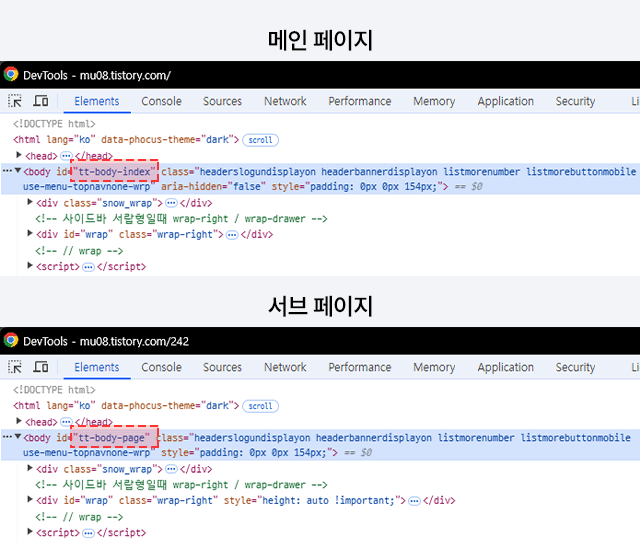Select DOCTYPE html line in mu08.tistory.com/ DevTools
The image size is (640, 542).
point(54,124)
